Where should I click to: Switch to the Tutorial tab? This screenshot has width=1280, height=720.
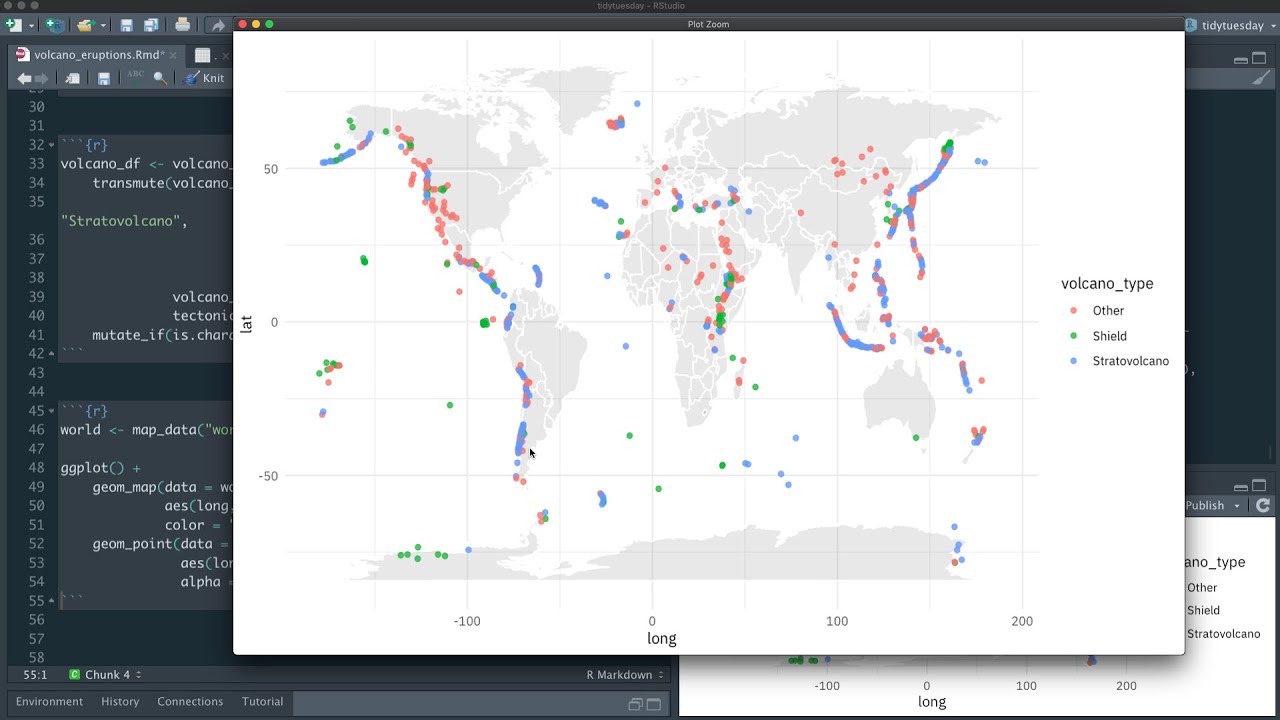262,702
